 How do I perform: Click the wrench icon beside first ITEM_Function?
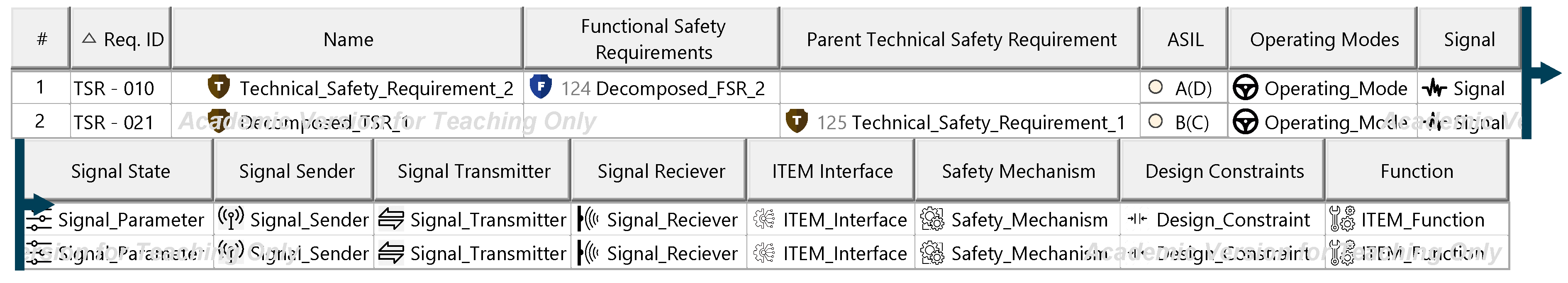pos(1342,219)
